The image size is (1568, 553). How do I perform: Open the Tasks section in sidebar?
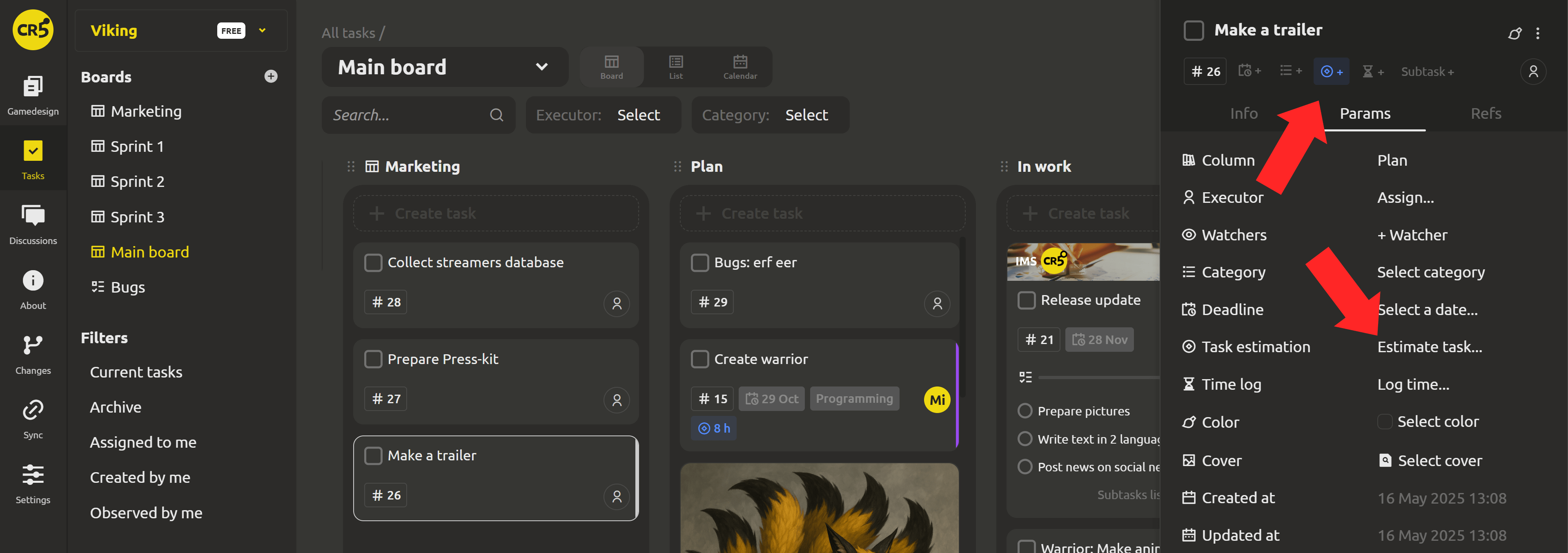coord(33,160)
